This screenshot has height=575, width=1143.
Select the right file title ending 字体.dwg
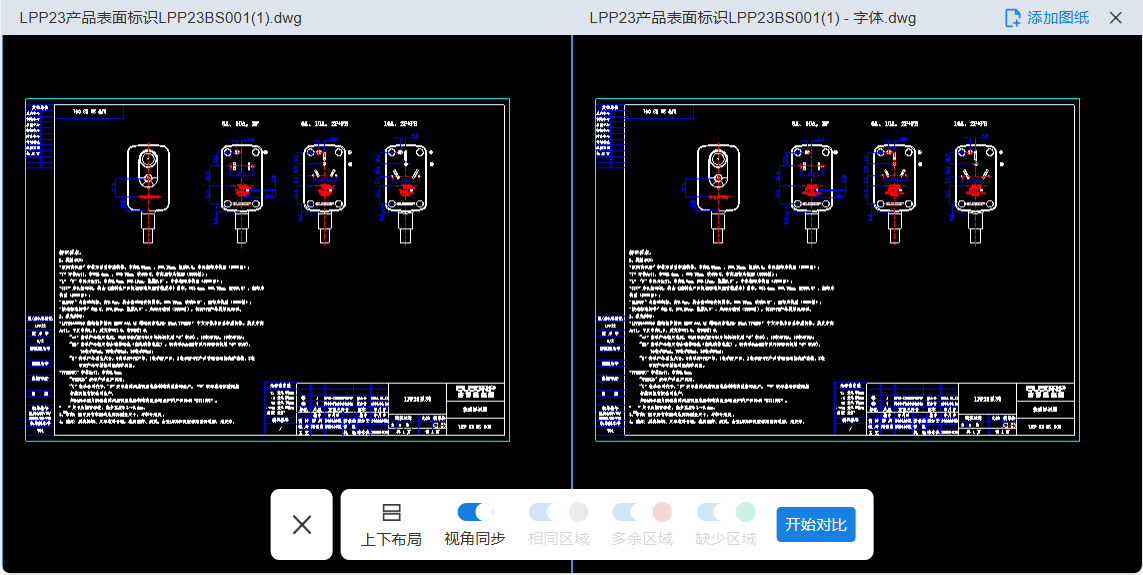(752, 18)
